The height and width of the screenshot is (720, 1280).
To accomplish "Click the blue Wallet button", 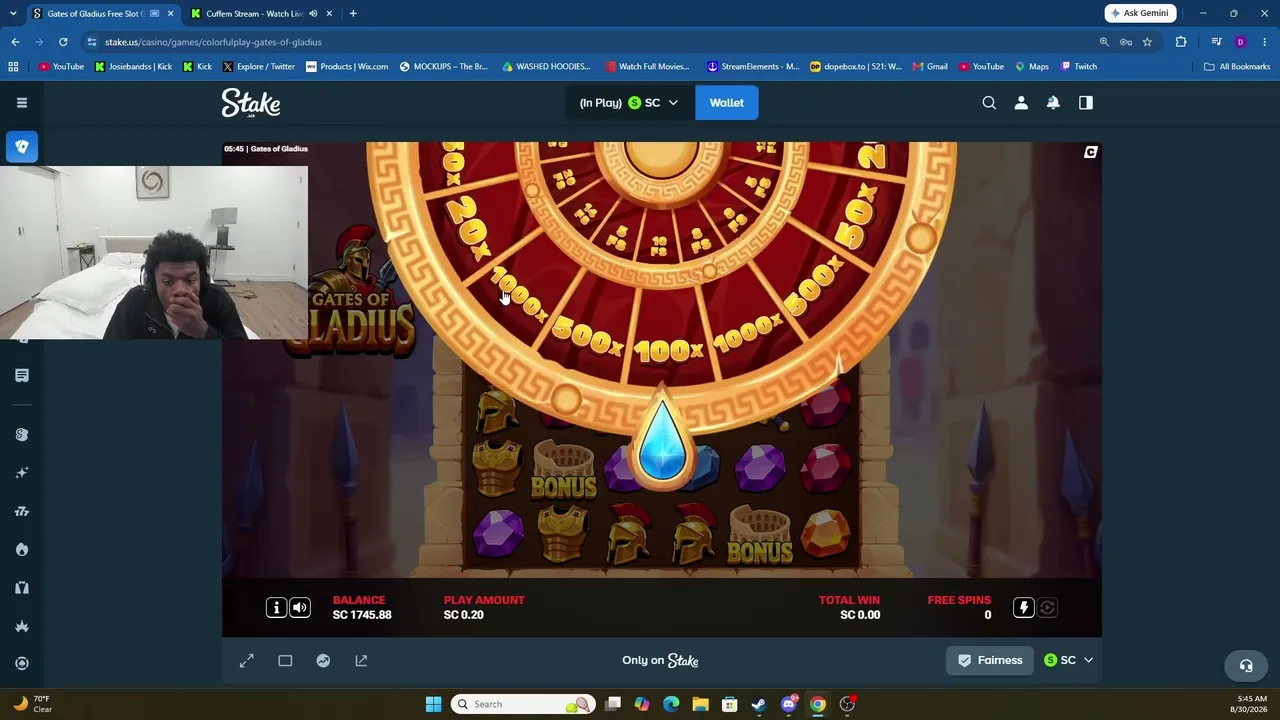I will tap(727, 102).
